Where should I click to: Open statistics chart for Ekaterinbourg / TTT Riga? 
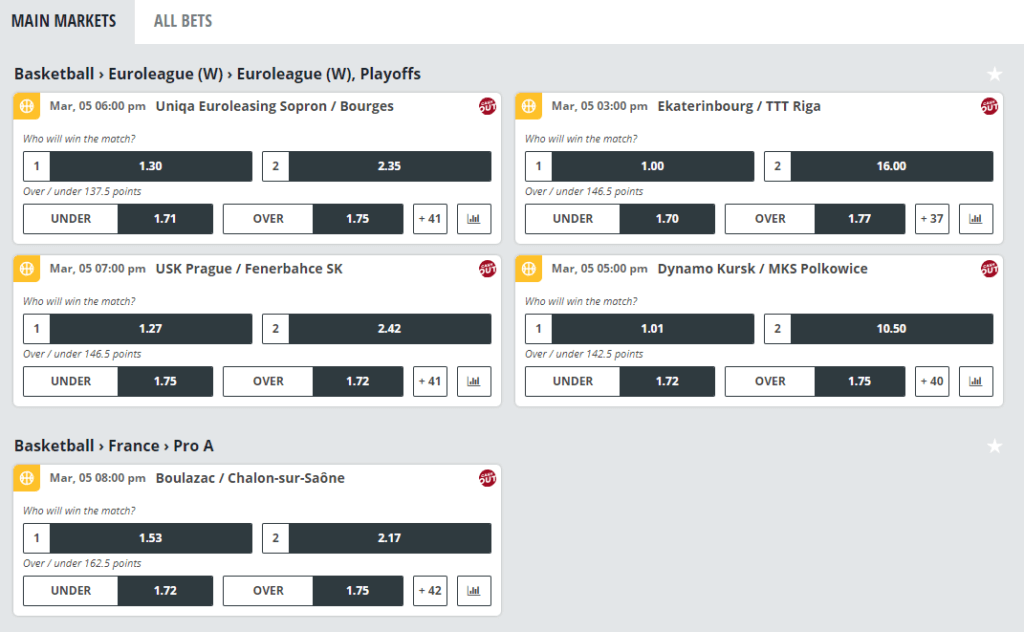[976, 219]
